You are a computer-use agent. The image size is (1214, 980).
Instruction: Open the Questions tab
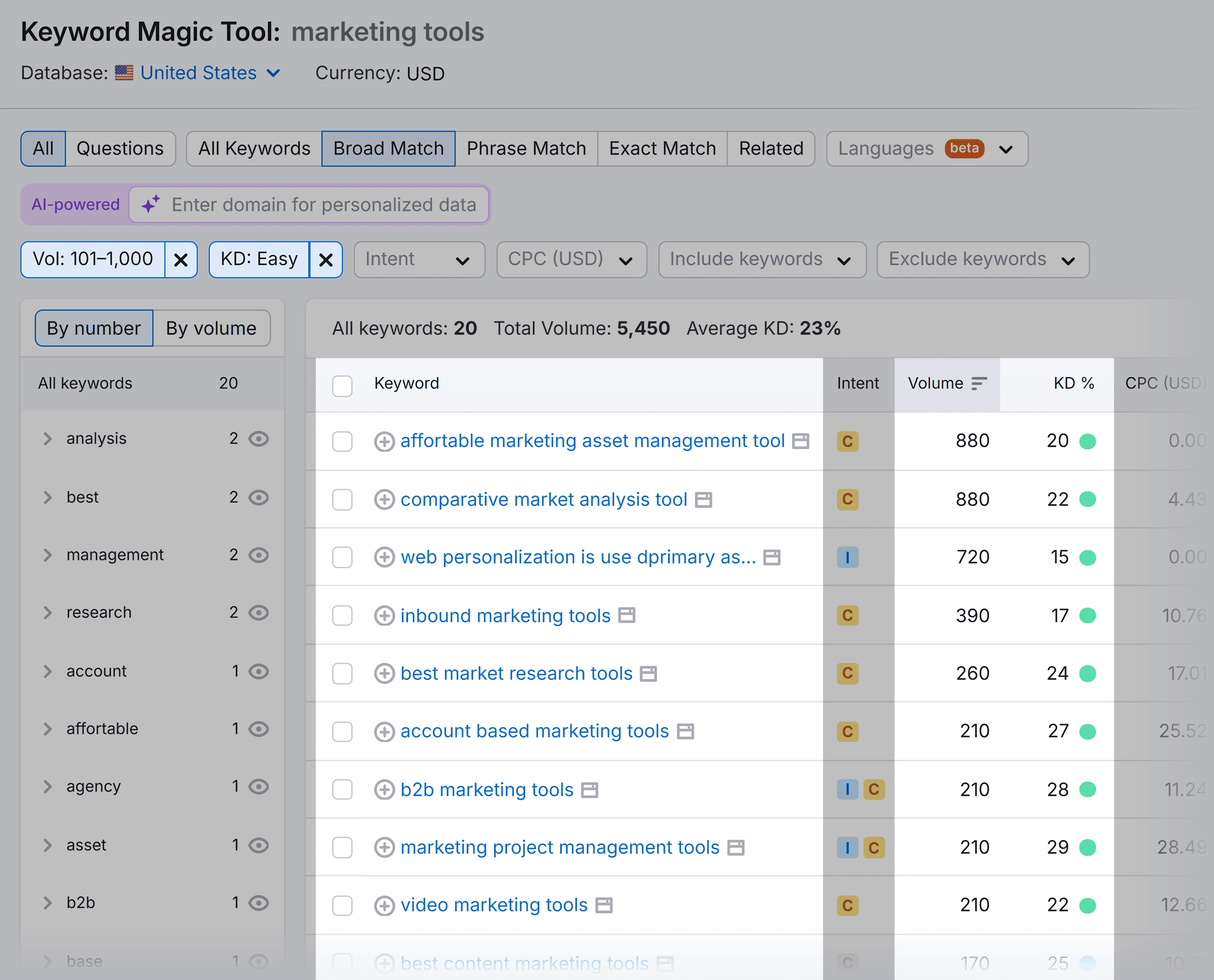[121, 148]
